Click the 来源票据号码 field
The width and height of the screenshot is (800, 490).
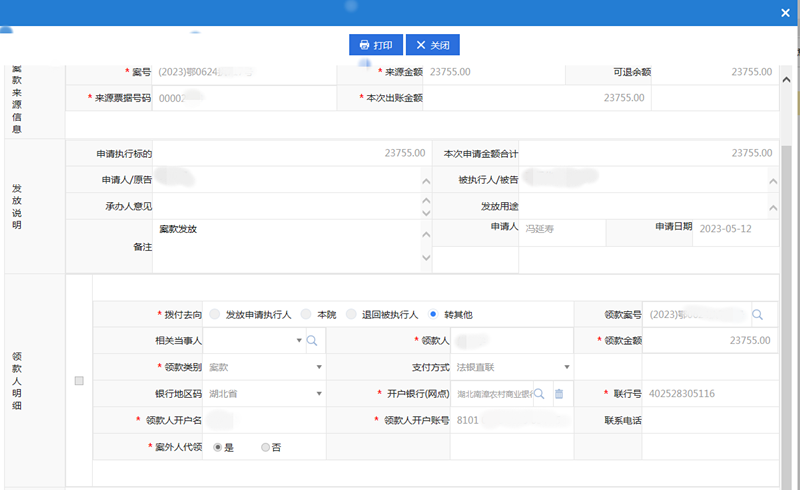244,98
